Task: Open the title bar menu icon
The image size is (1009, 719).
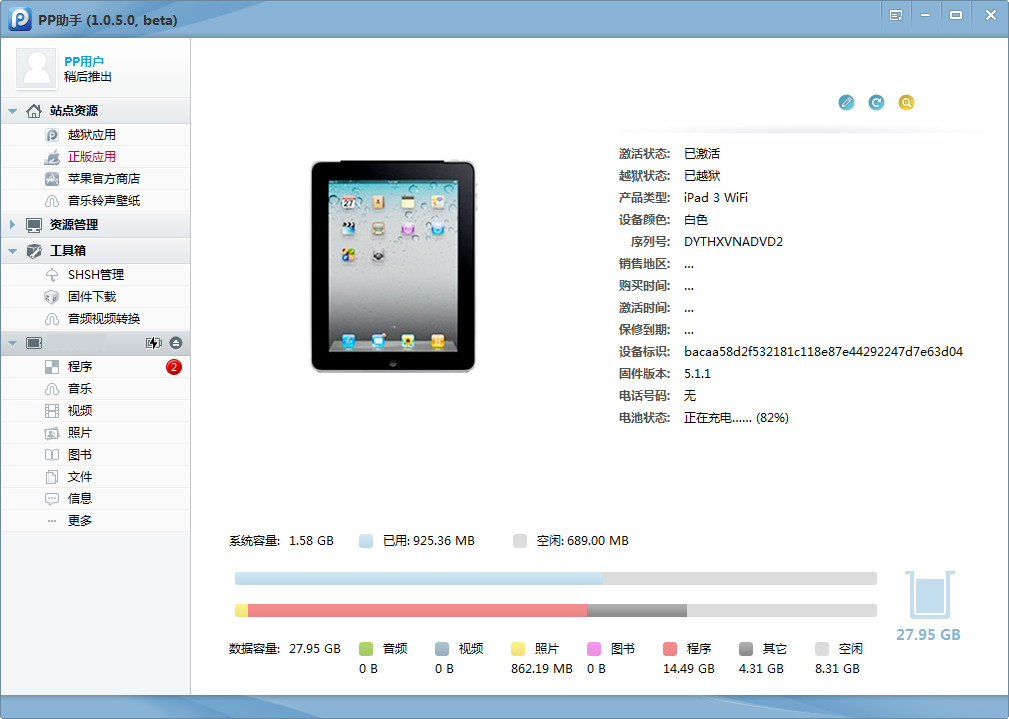Action: [x=896, y=15]
